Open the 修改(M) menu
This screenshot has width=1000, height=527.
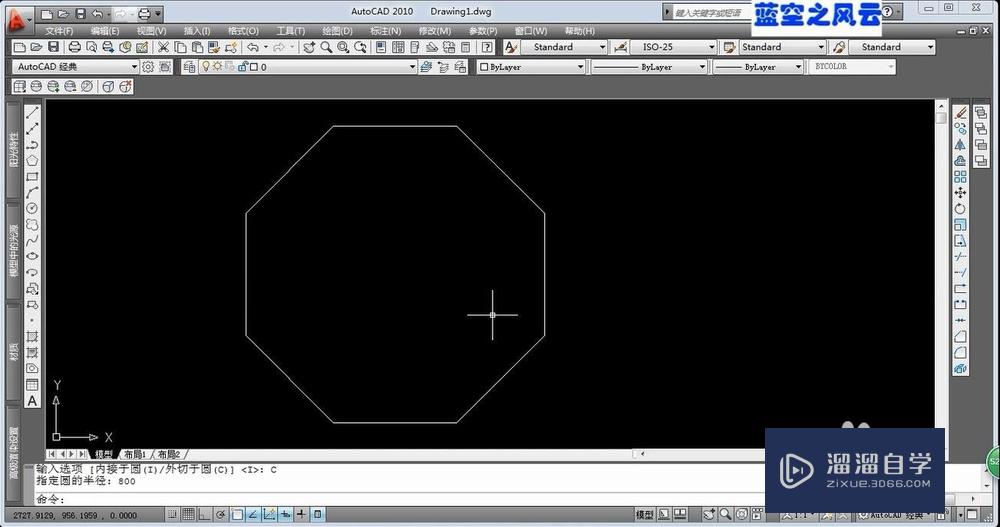[x=434, y=31]
